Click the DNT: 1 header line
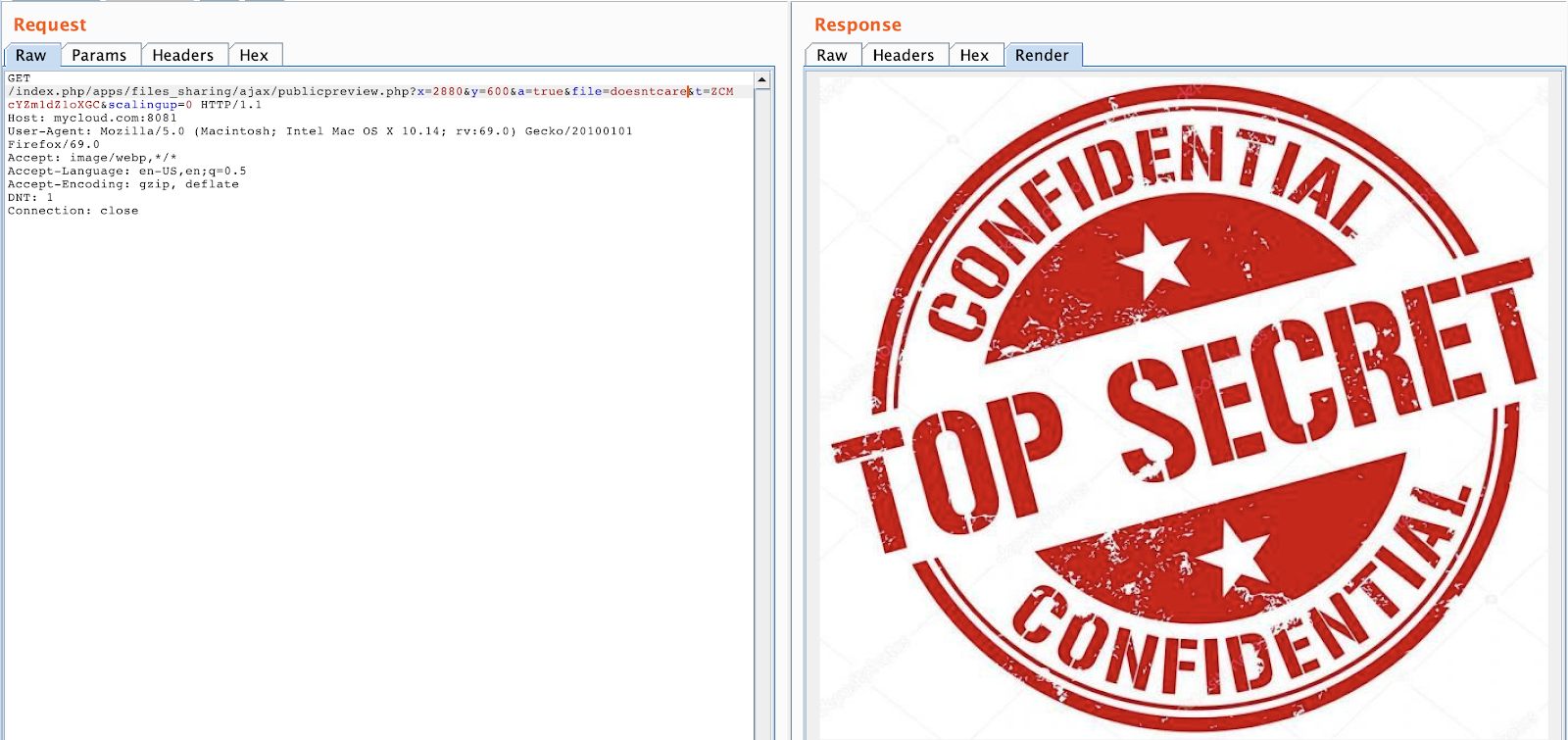1568x740 pixels. 30,197
